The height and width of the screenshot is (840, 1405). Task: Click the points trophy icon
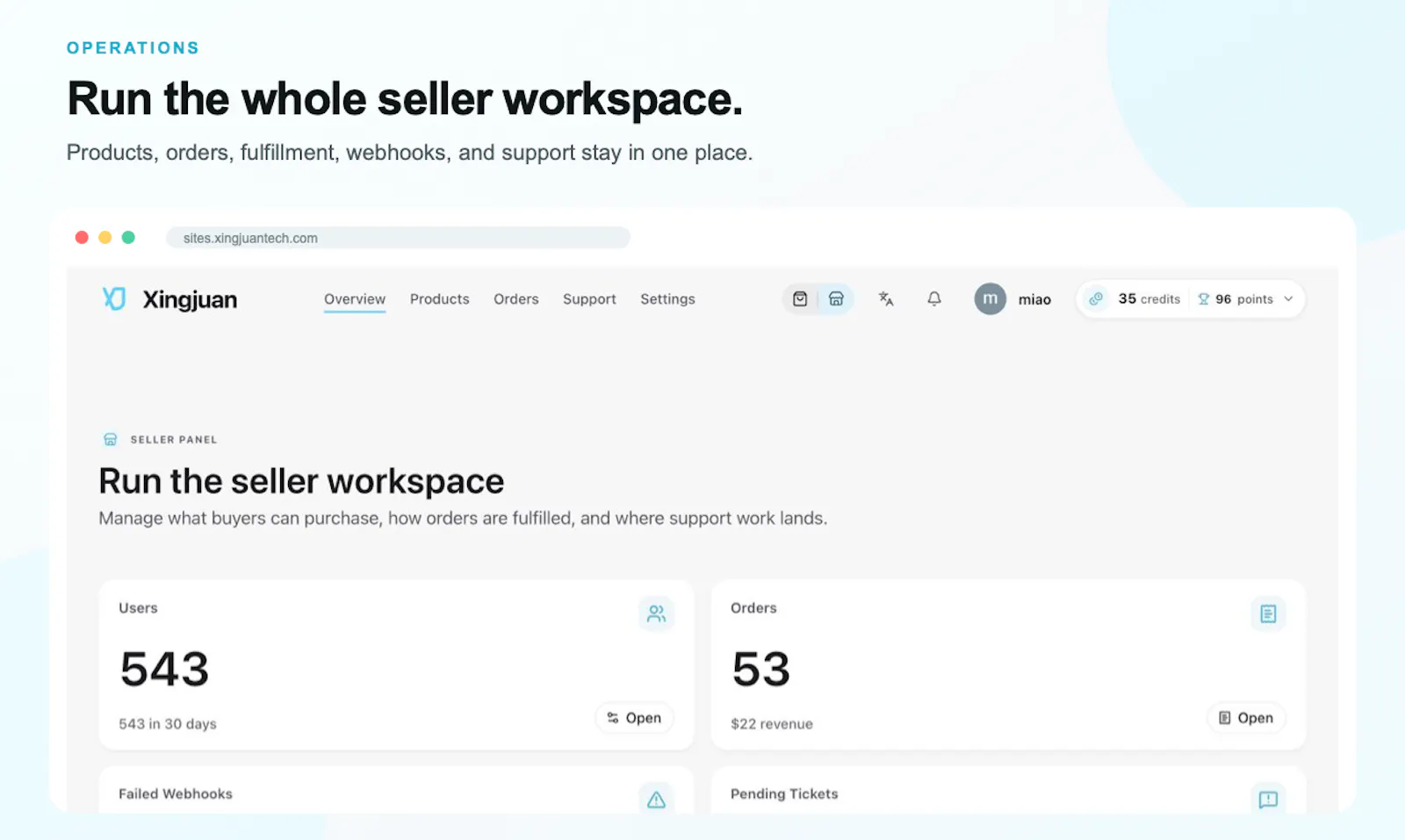pos(1204,299)
